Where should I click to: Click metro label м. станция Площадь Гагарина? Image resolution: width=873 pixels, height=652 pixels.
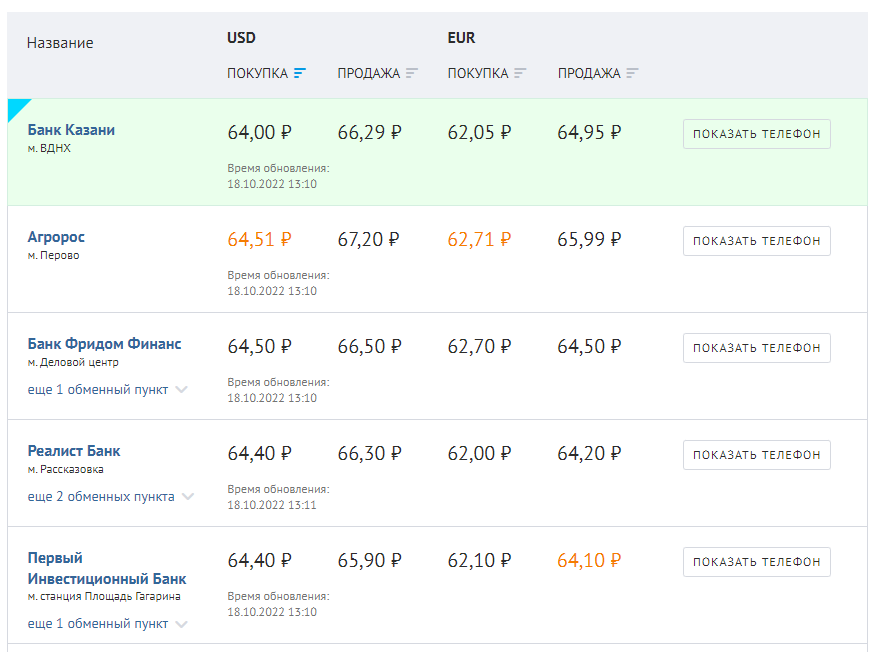tap(104, 596)
